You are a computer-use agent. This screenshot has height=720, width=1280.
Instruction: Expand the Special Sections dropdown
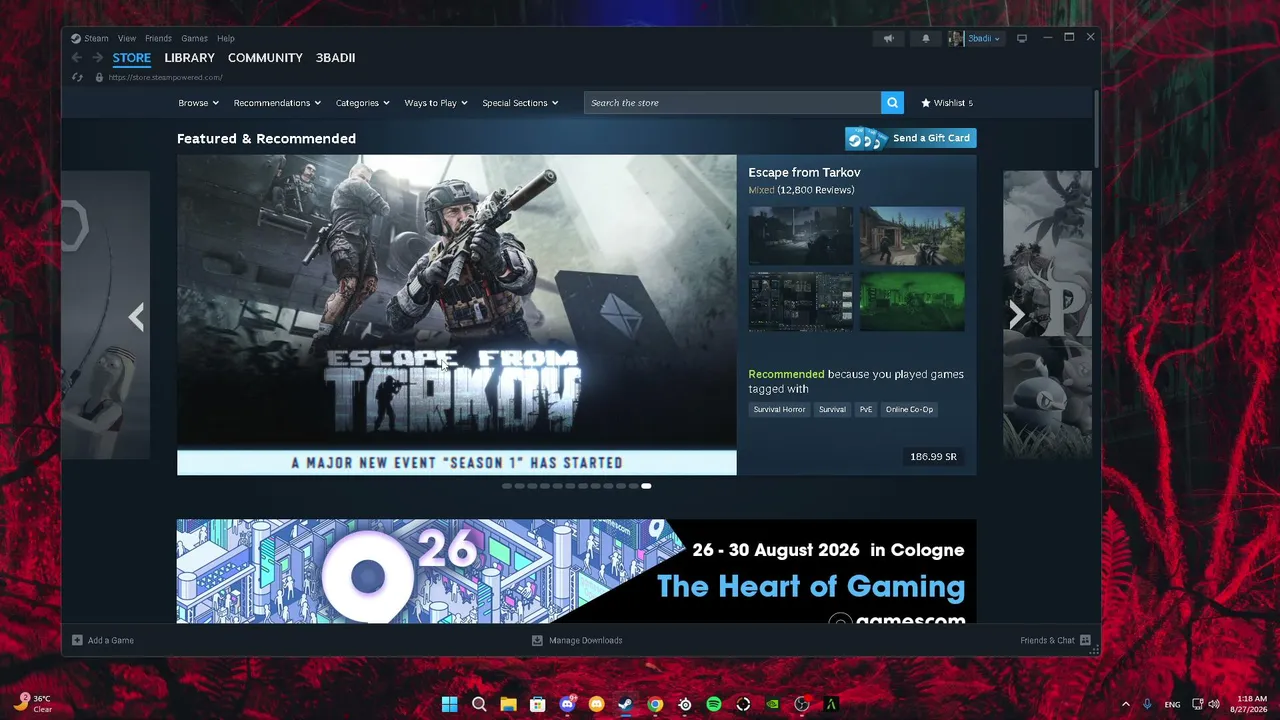520,103
